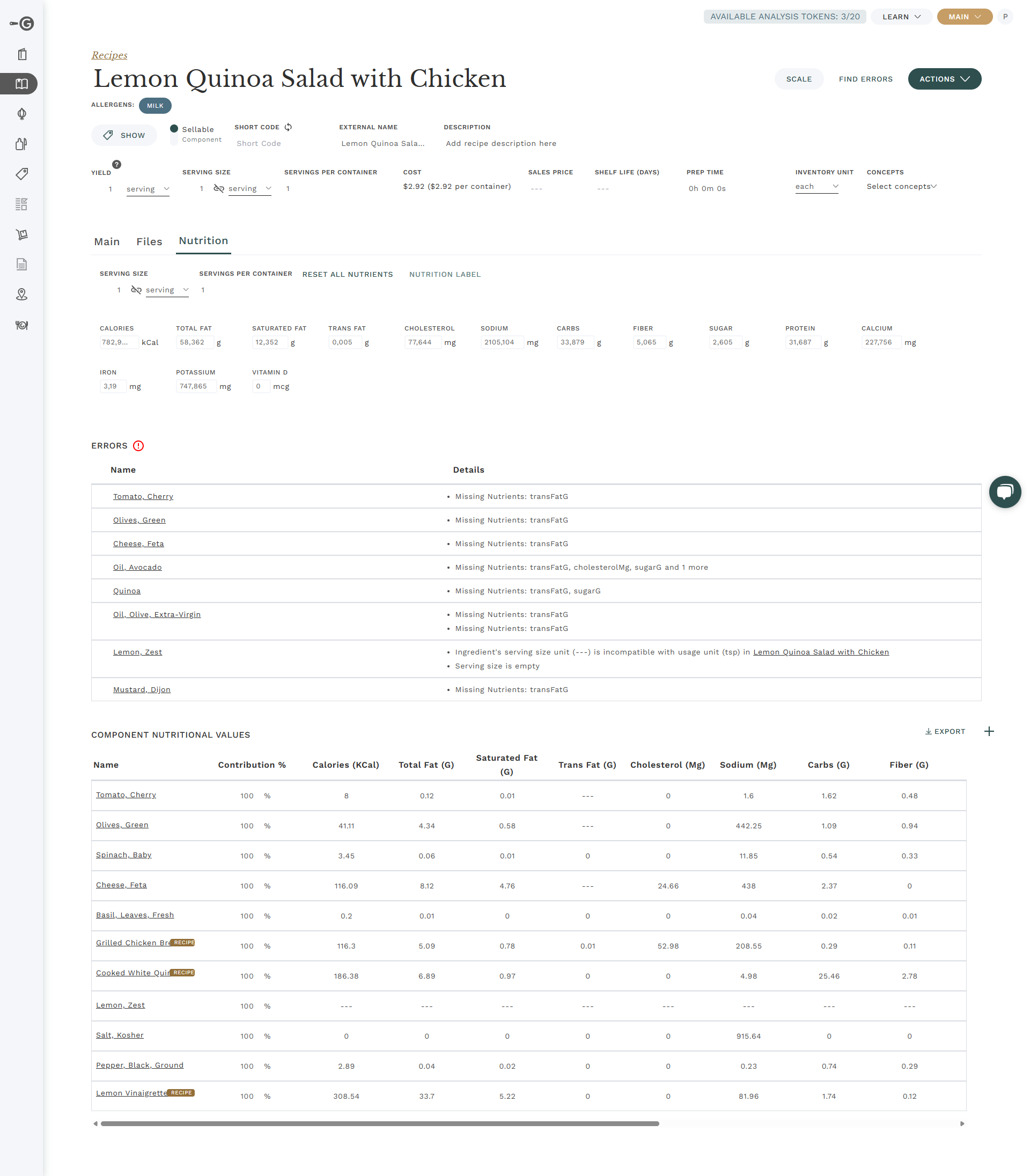Expand the Select concepts dropdown
This screenshot has width=1030, height=1176.
[x=901, y=186]
